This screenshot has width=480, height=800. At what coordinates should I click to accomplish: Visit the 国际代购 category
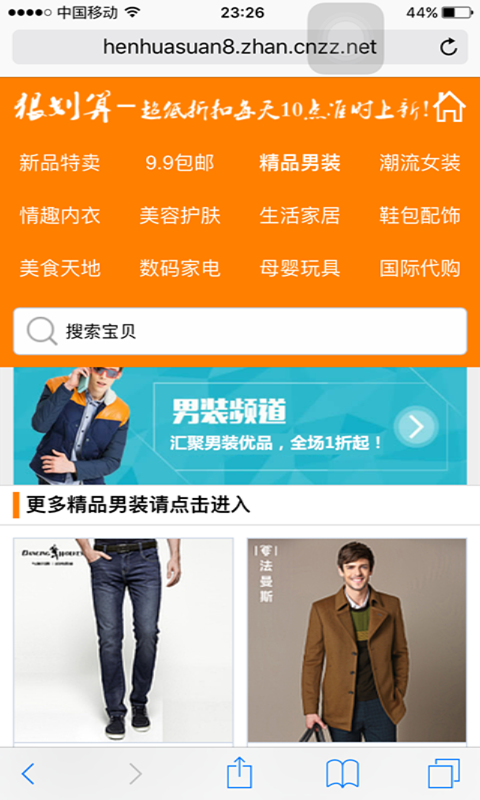pos(420,268)
